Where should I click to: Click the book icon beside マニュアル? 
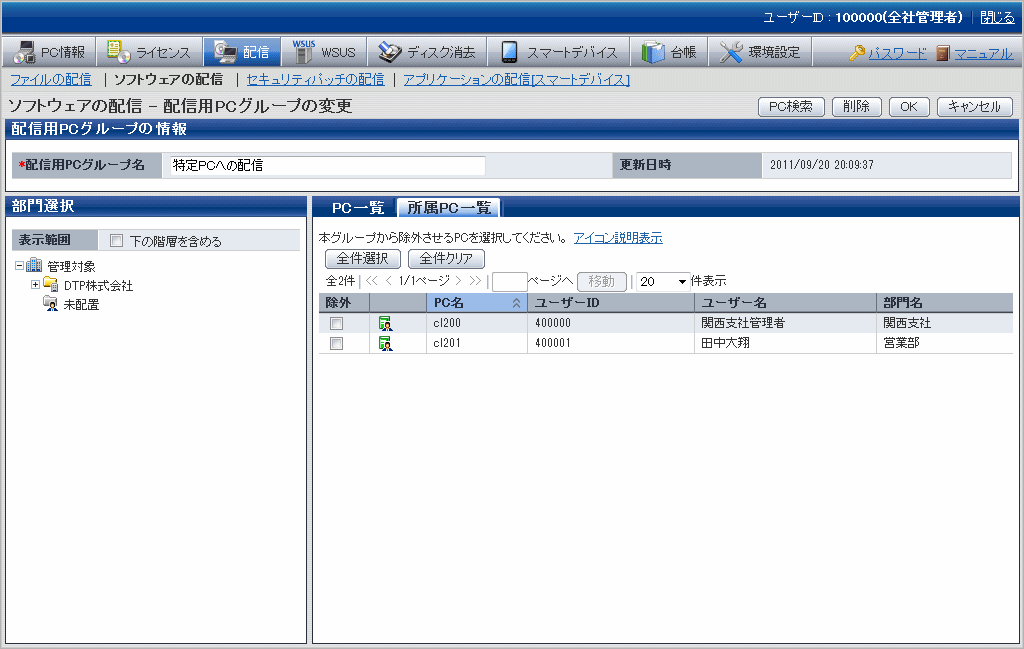click(942, 53)
